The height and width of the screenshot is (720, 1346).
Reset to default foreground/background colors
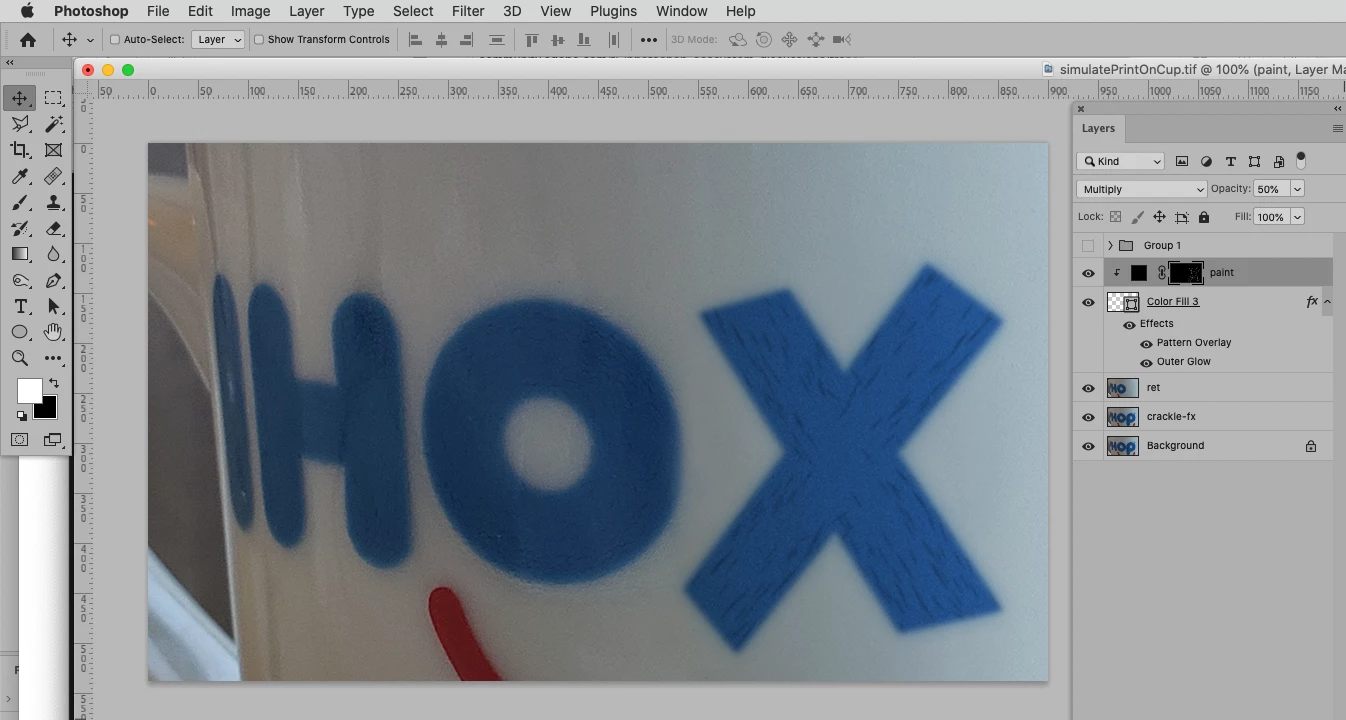[21, 415]
